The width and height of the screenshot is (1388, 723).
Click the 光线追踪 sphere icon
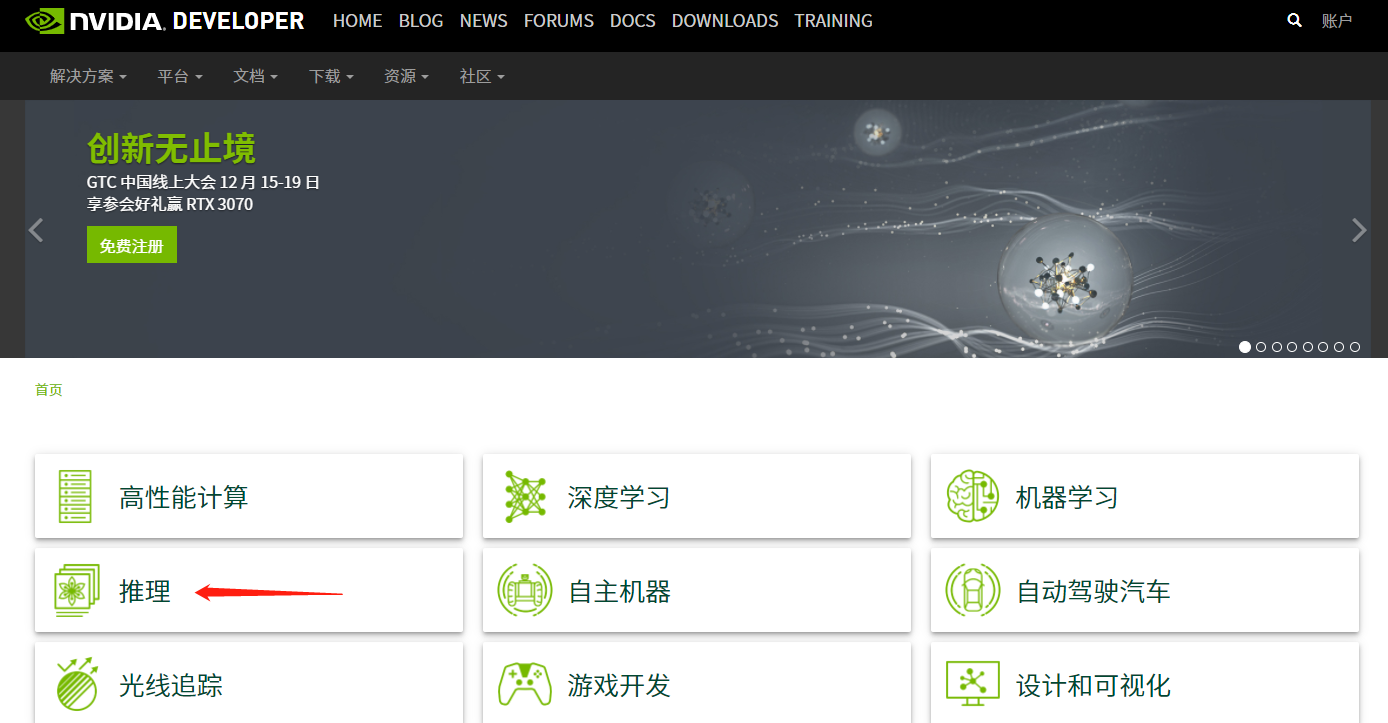[x=77, y=685]
